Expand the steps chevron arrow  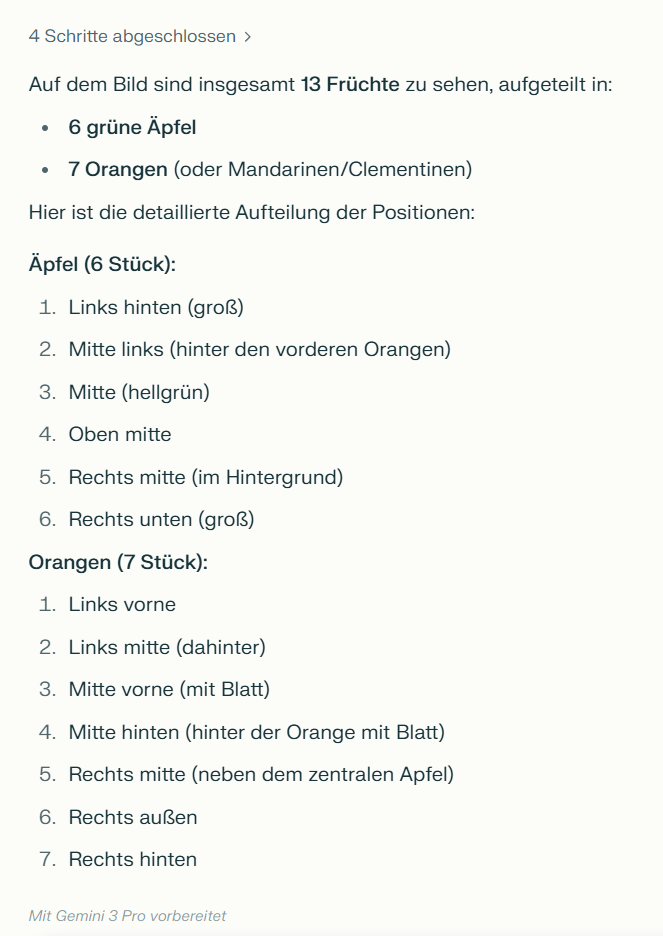(x=248, y=37)
